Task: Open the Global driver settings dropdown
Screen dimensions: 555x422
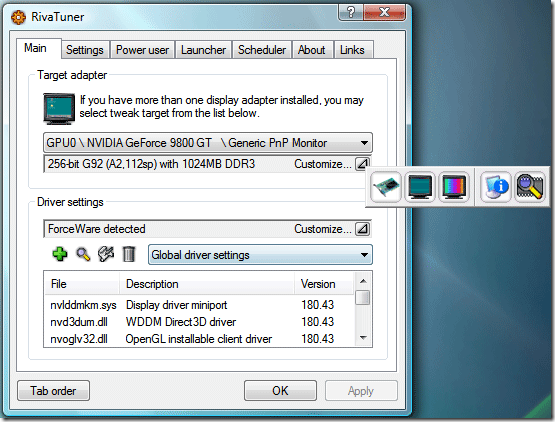Action: (260, 255)
